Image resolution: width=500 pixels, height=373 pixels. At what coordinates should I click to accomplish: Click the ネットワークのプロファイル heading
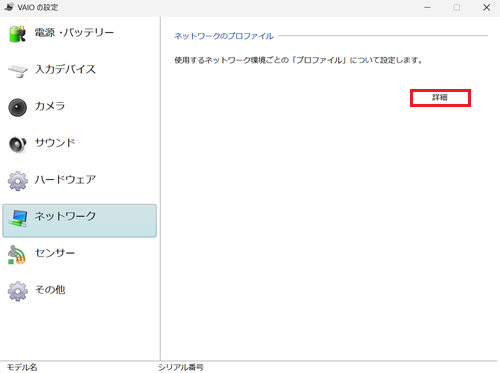(224, 36)
